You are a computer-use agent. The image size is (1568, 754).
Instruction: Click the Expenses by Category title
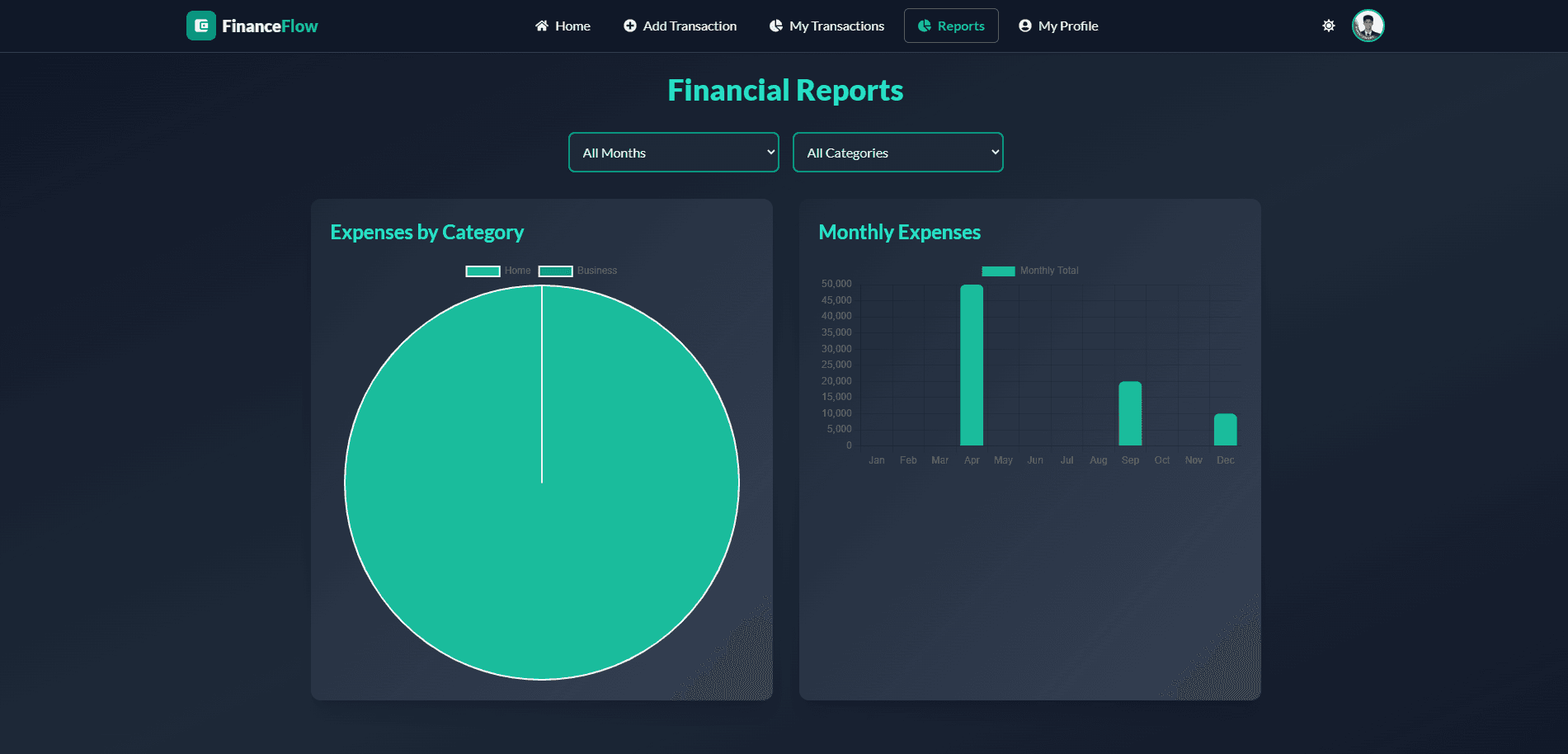click(x=427, y=233)
